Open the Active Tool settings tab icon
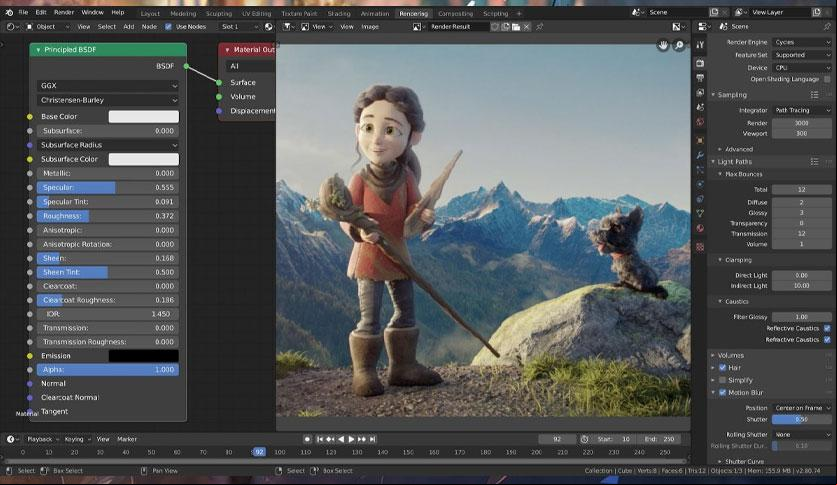Screen dimensions: 837x485 coord(700,45)
